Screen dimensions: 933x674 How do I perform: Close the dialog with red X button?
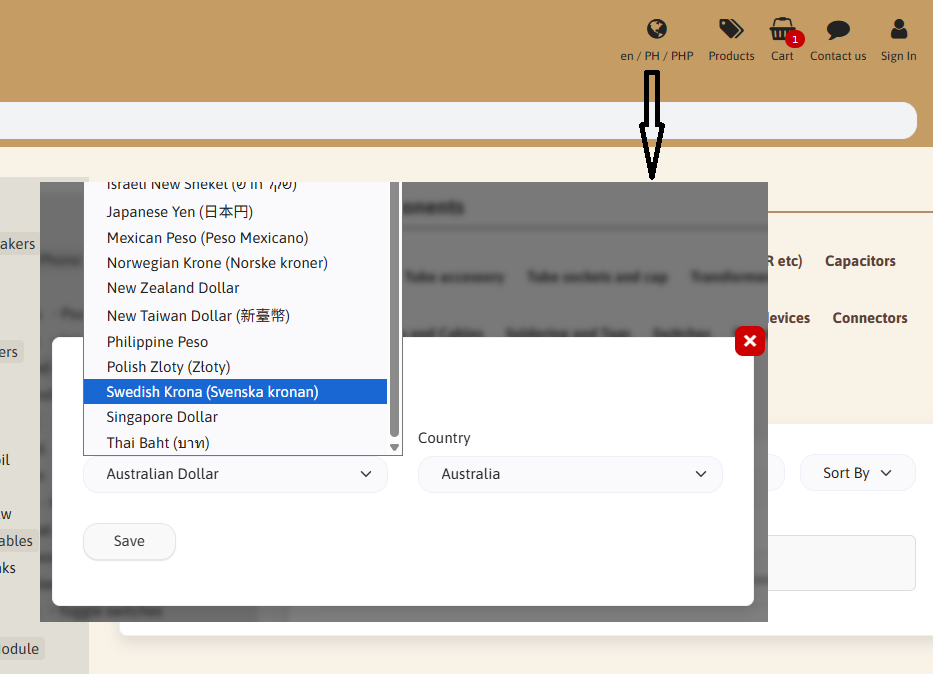coord(749,342)
